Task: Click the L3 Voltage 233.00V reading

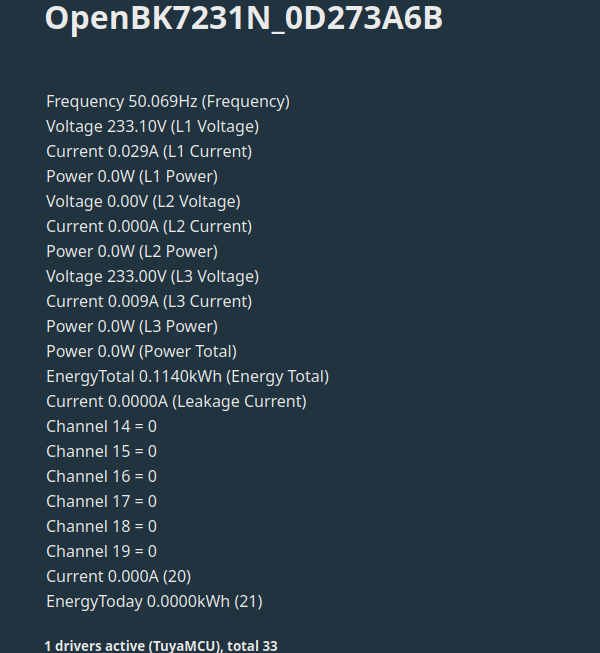Action: click(x=152, y=277)
